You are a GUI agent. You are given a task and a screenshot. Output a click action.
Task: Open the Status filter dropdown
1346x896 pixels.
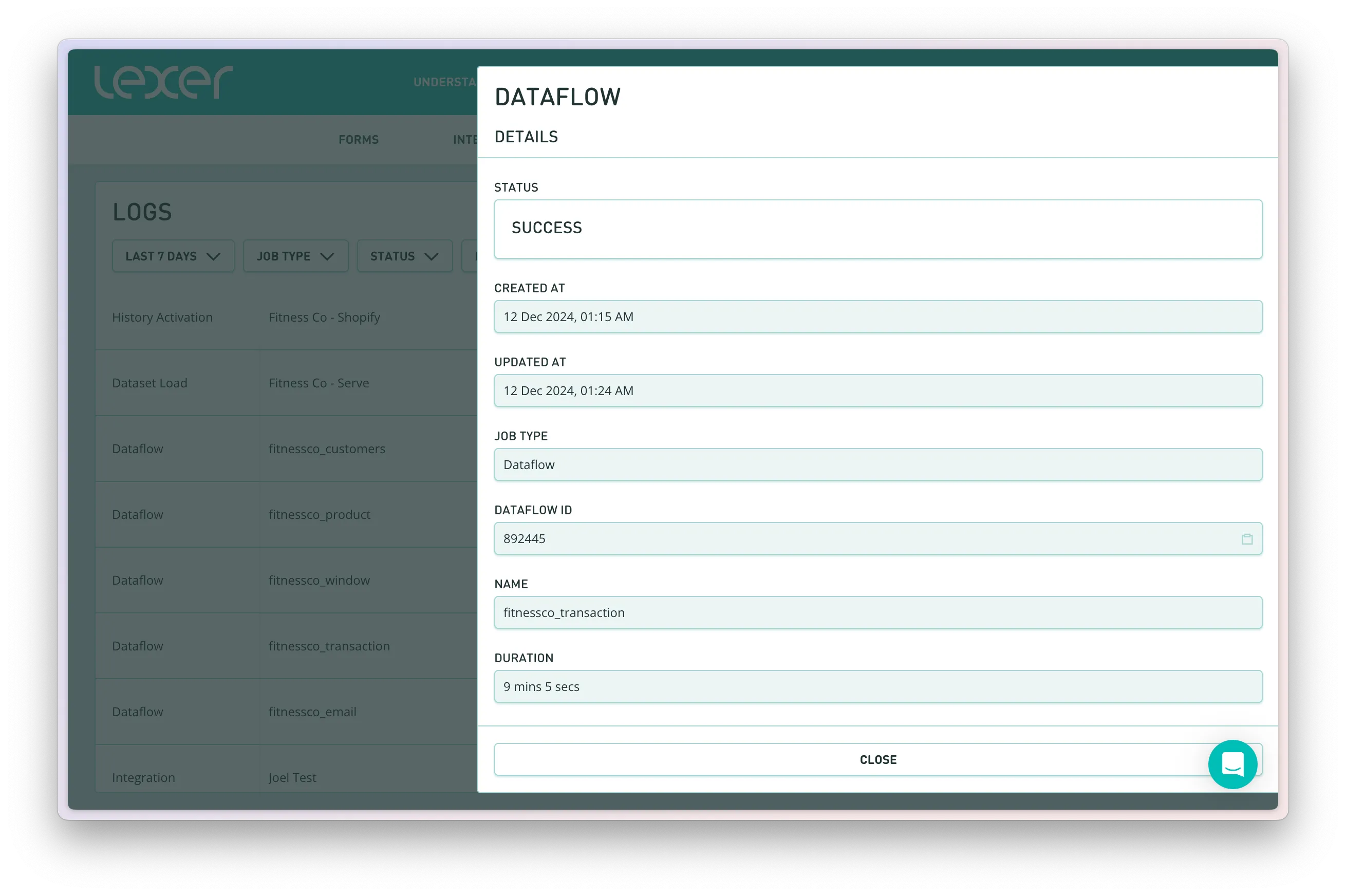[404, 256]
